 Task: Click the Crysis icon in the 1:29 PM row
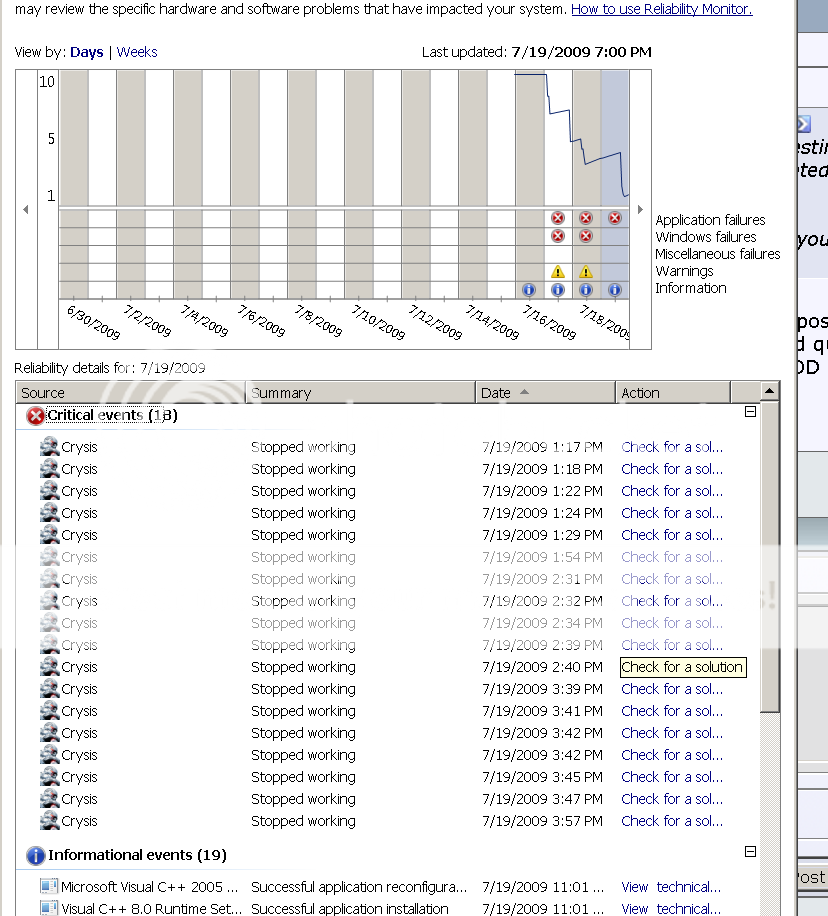pyautogui.click(x=50, y=535)
